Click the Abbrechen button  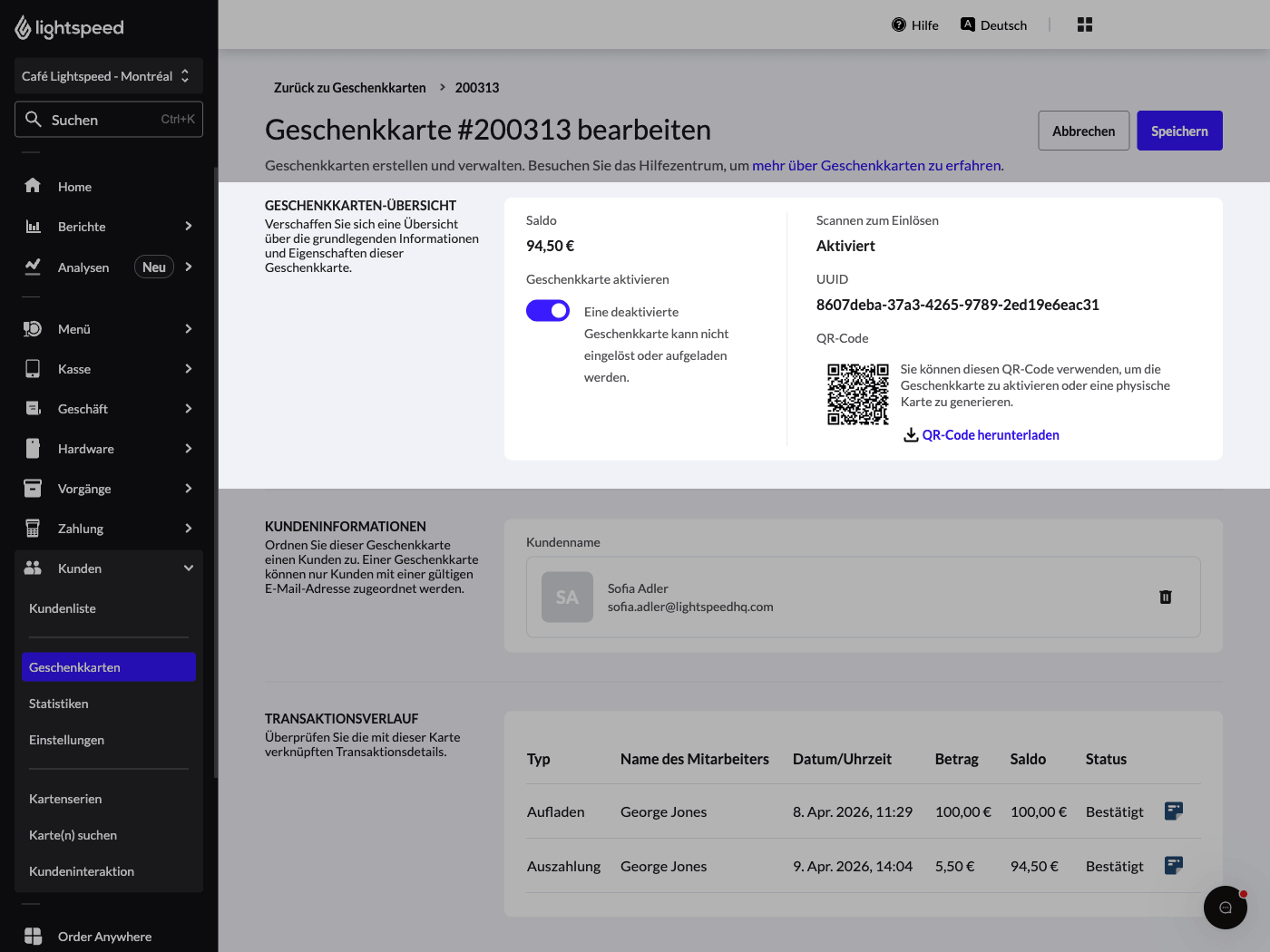tap(1084, 131)
